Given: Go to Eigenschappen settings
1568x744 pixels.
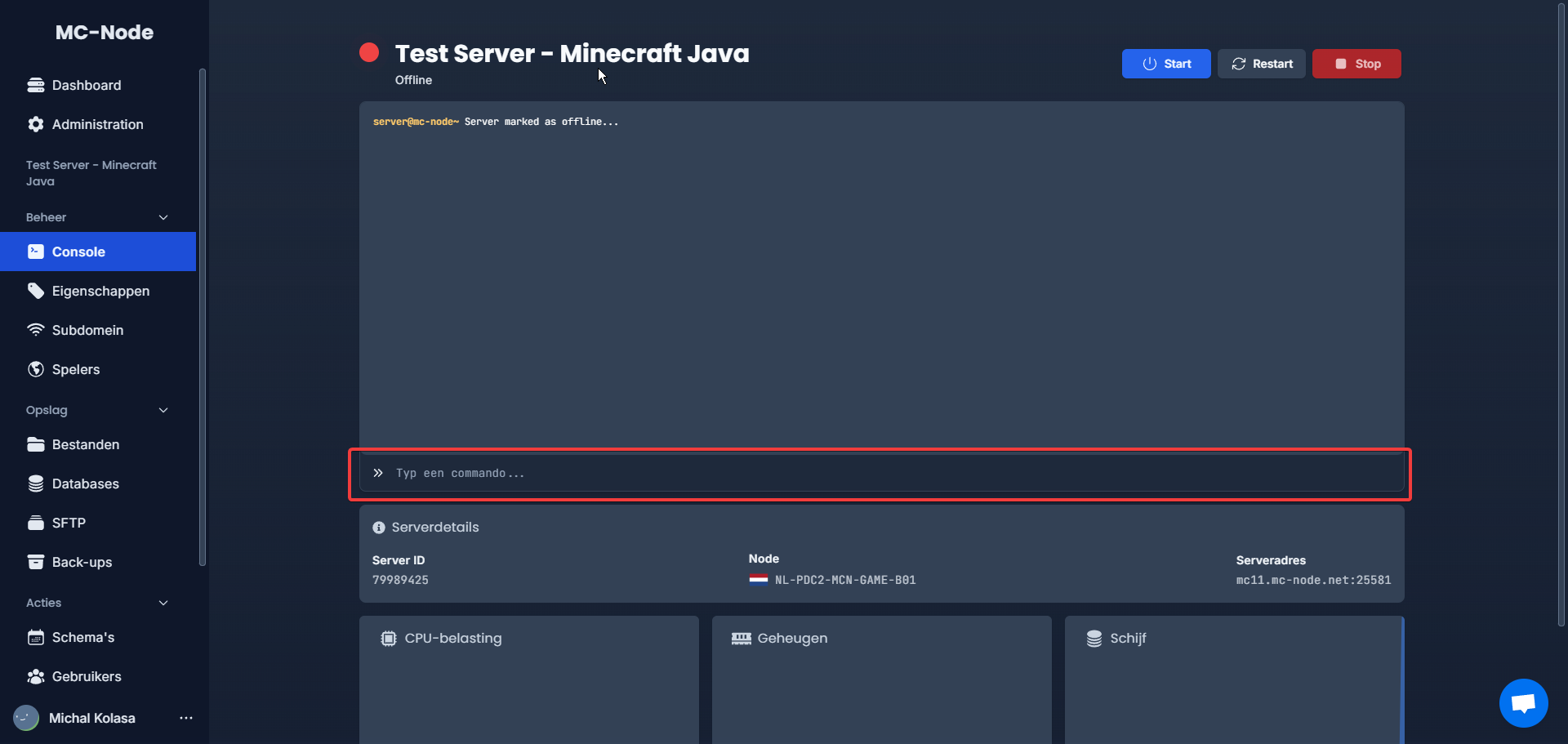Looking at the screenshot, I should pyautogui.click(x=98, y=291).
